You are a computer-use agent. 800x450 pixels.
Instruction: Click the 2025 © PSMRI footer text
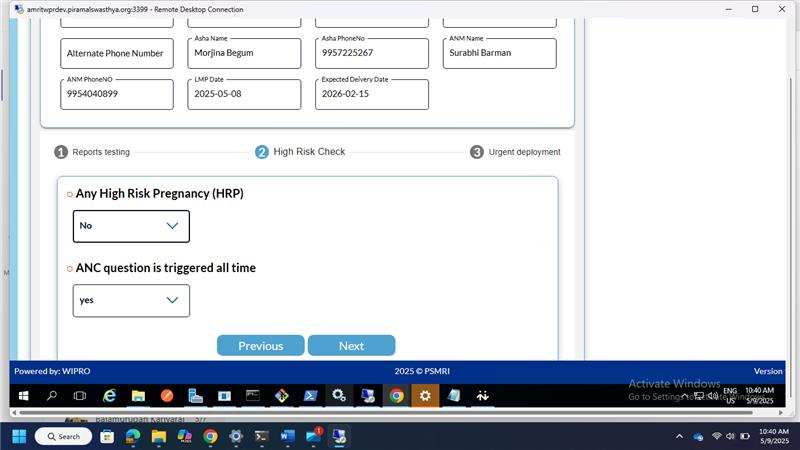(x=422, y=371)
